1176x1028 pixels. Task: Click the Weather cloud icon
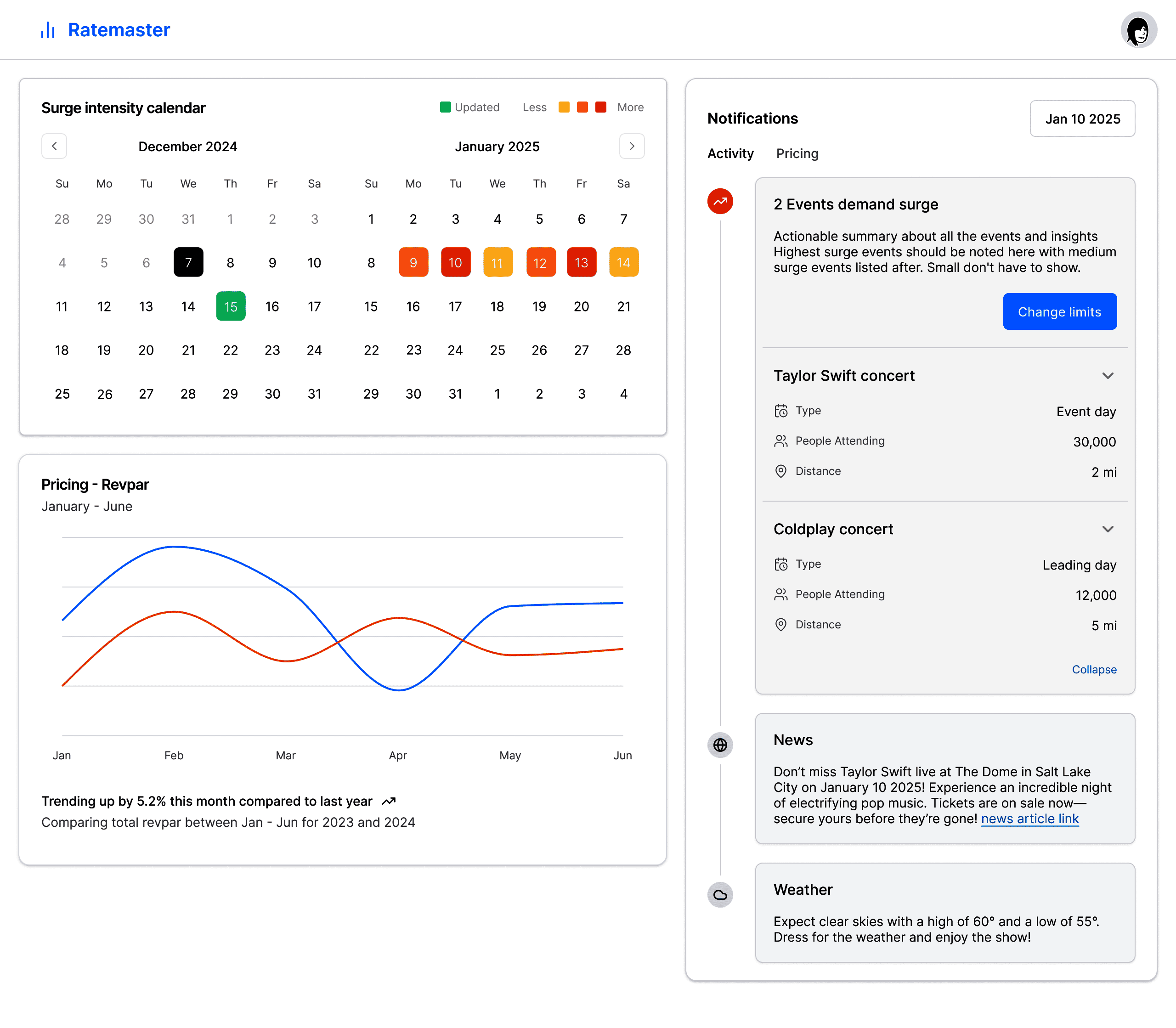720,894
